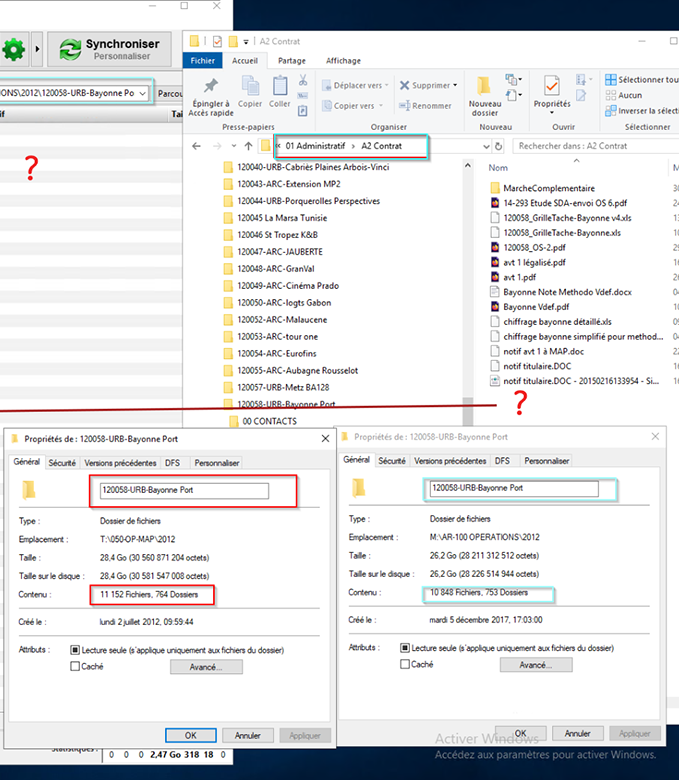The height and width of the screenshot is (780, 679).
Task: Click the folder name field in left dialog
Action: [184, 490]
